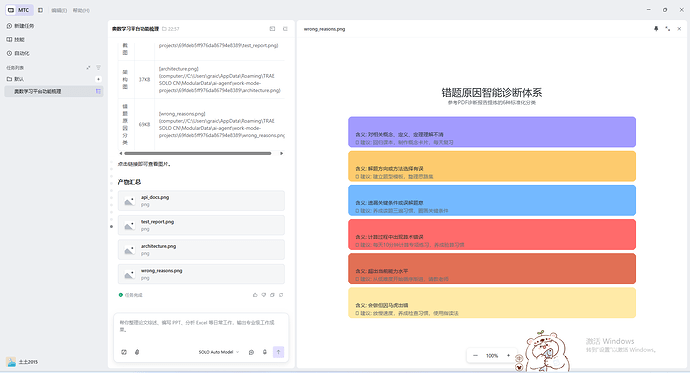Click the MTC mode button

19,10
